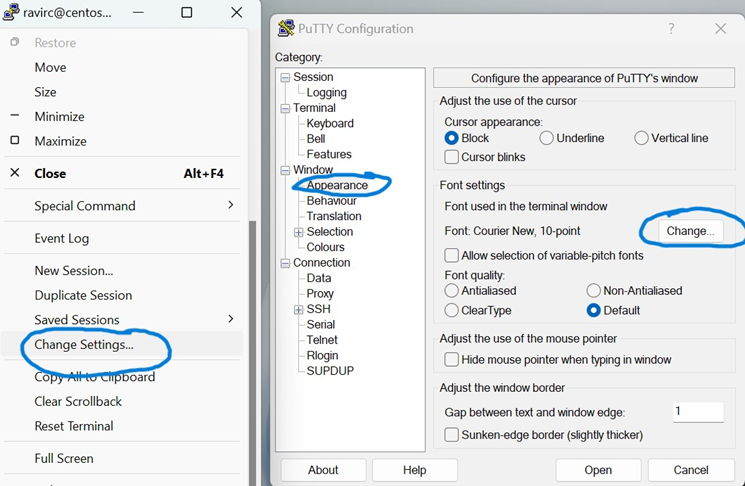Expand the SSH tree node

point(298,310)
